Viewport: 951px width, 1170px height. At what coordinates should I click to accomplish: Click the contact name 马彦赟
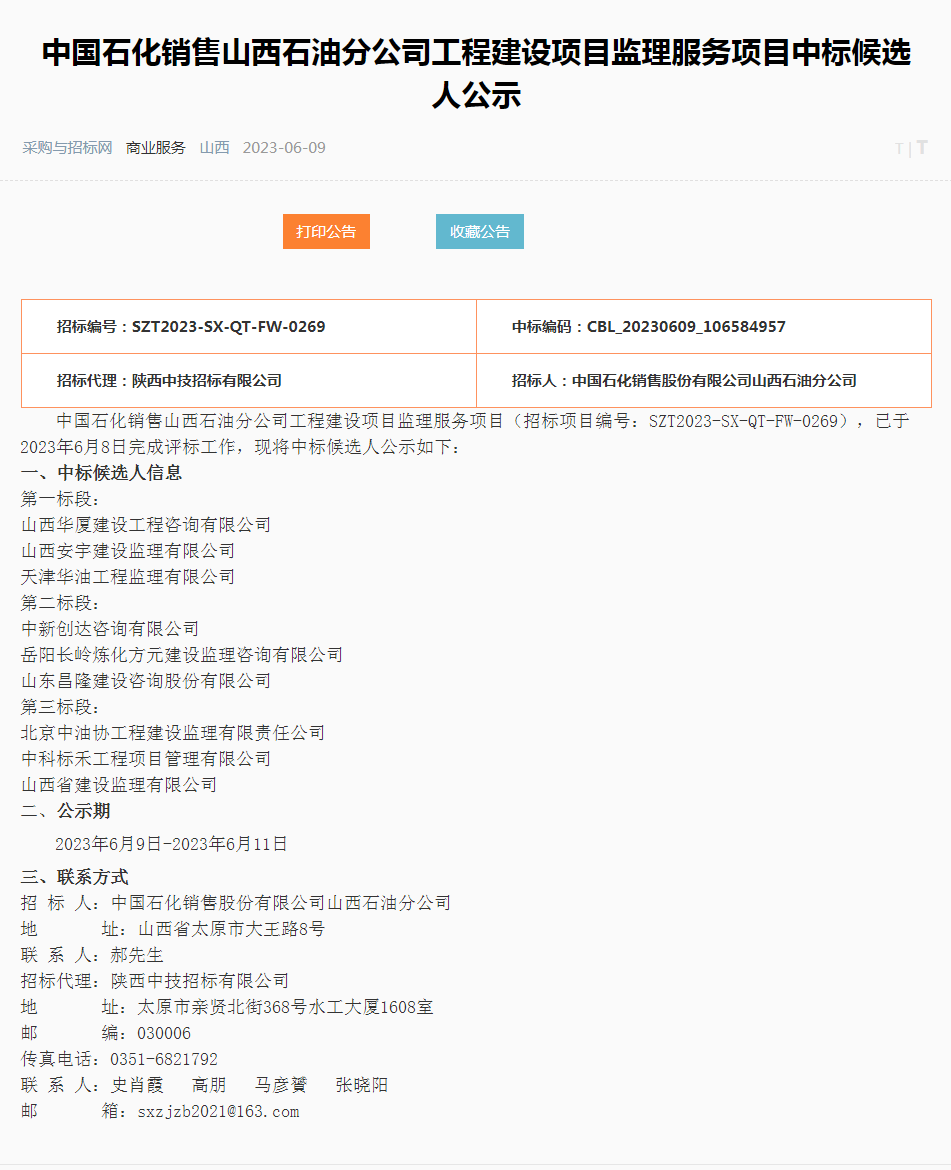click(x=281, y=1086)
